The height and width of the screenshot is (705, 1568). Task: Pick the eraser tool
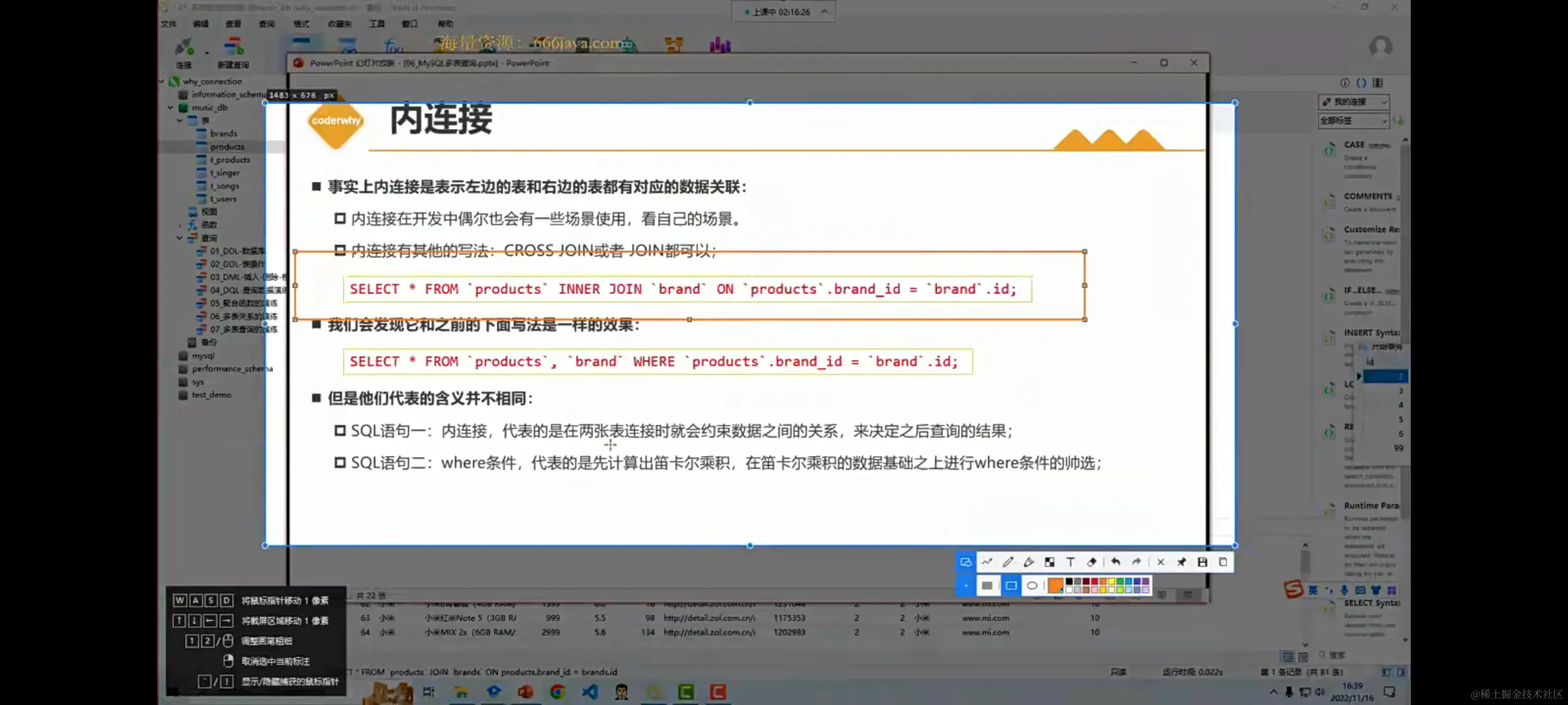[x=1092, y=562]
